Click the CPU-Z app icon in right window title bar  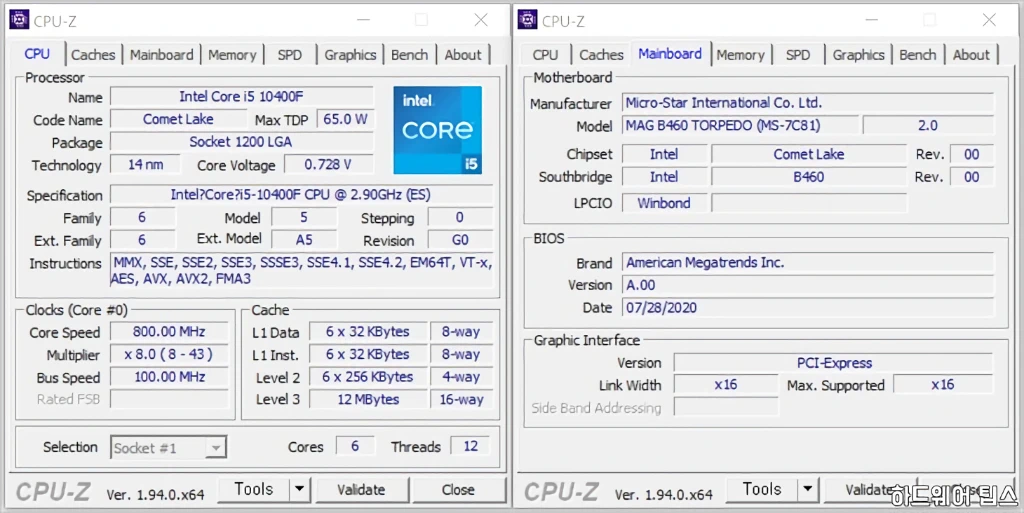coord(527,20)
